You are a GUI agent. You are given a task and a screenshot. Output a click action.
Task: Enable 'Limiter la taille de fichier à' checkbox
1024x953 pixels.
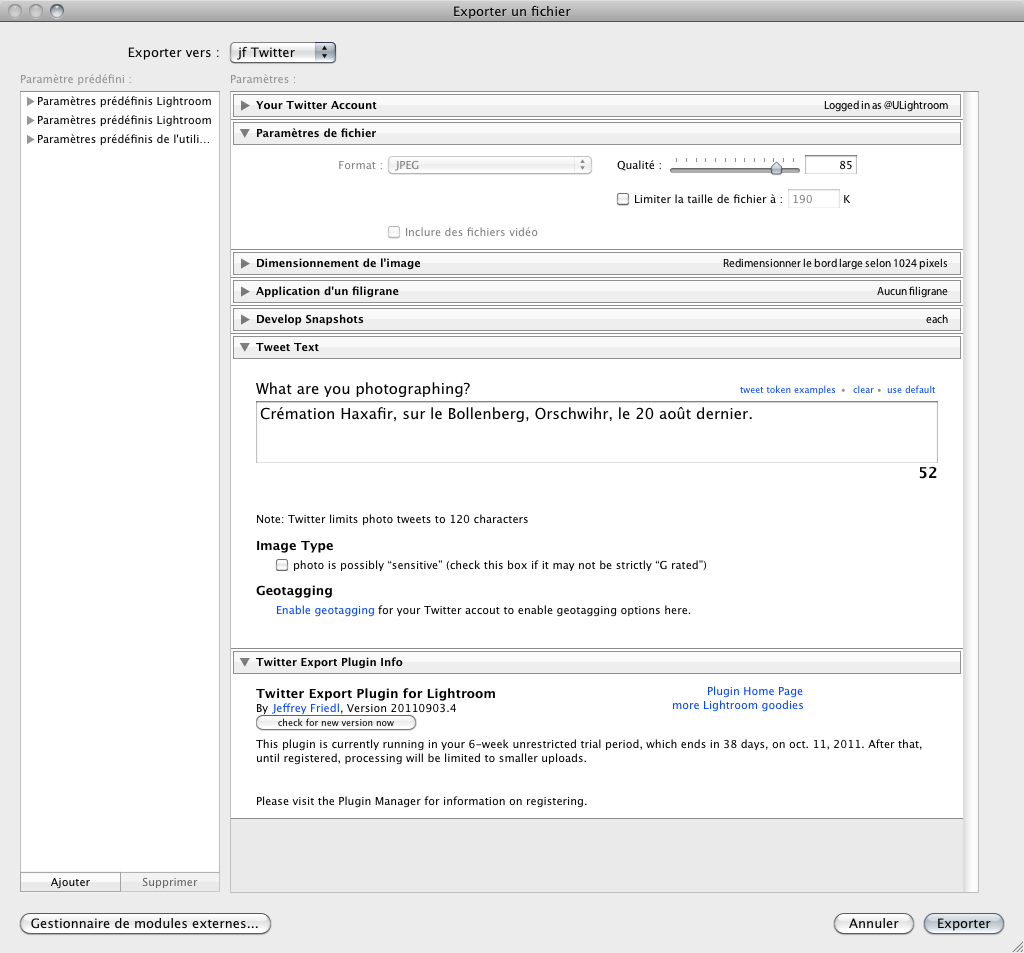(x=623, y=199)
